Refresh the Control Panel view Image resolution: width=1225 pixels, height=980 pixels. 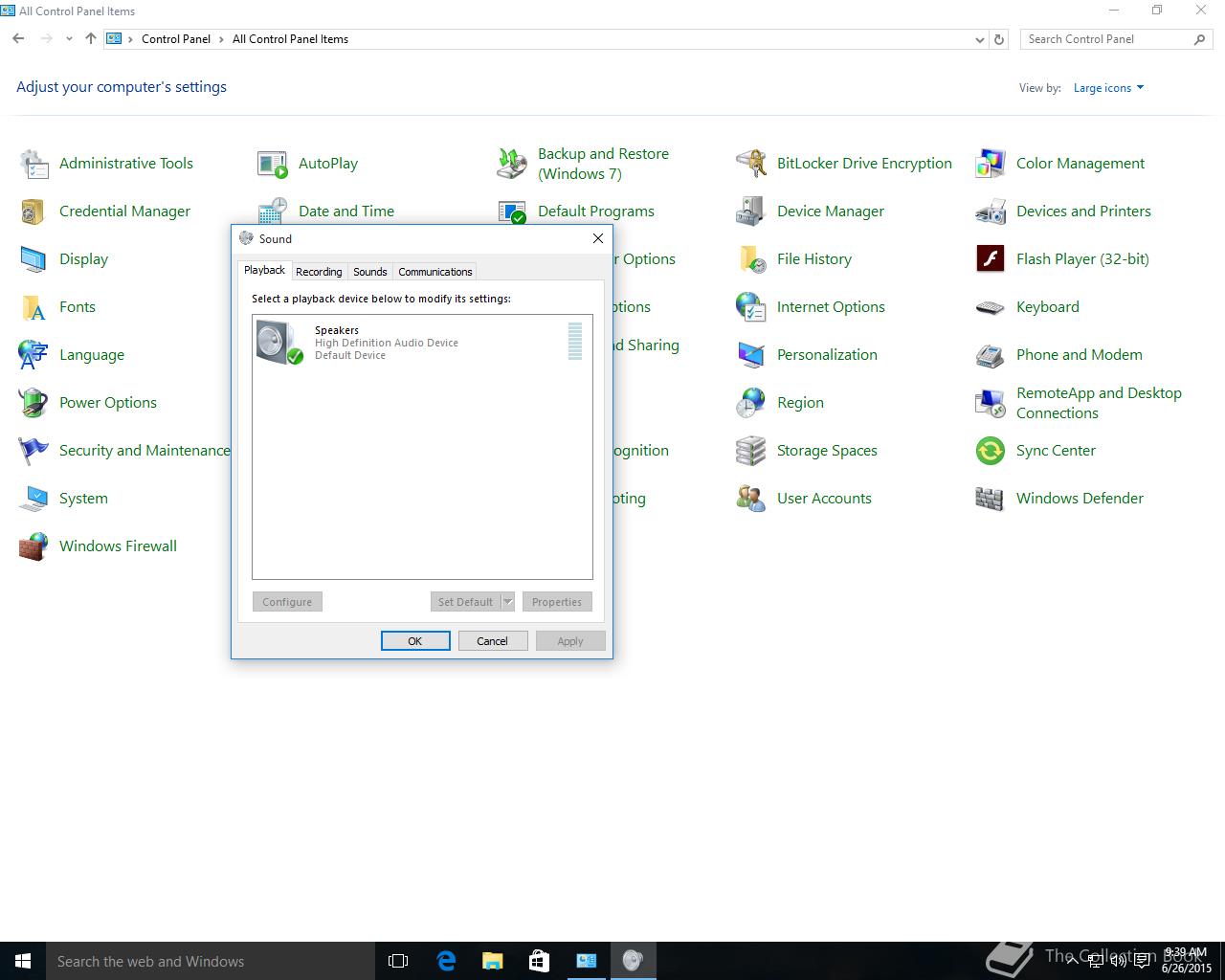coord(999,39)
